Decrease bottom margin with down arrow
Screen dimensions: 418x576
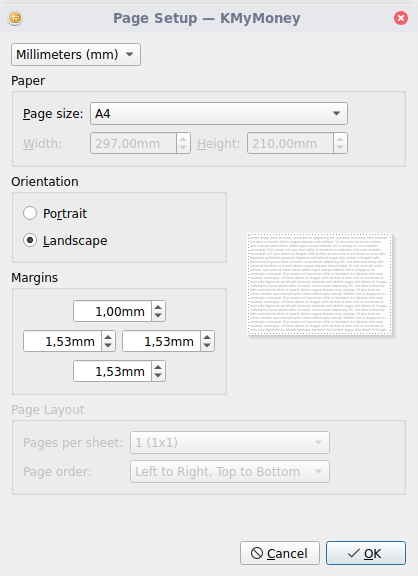(158, 376)
